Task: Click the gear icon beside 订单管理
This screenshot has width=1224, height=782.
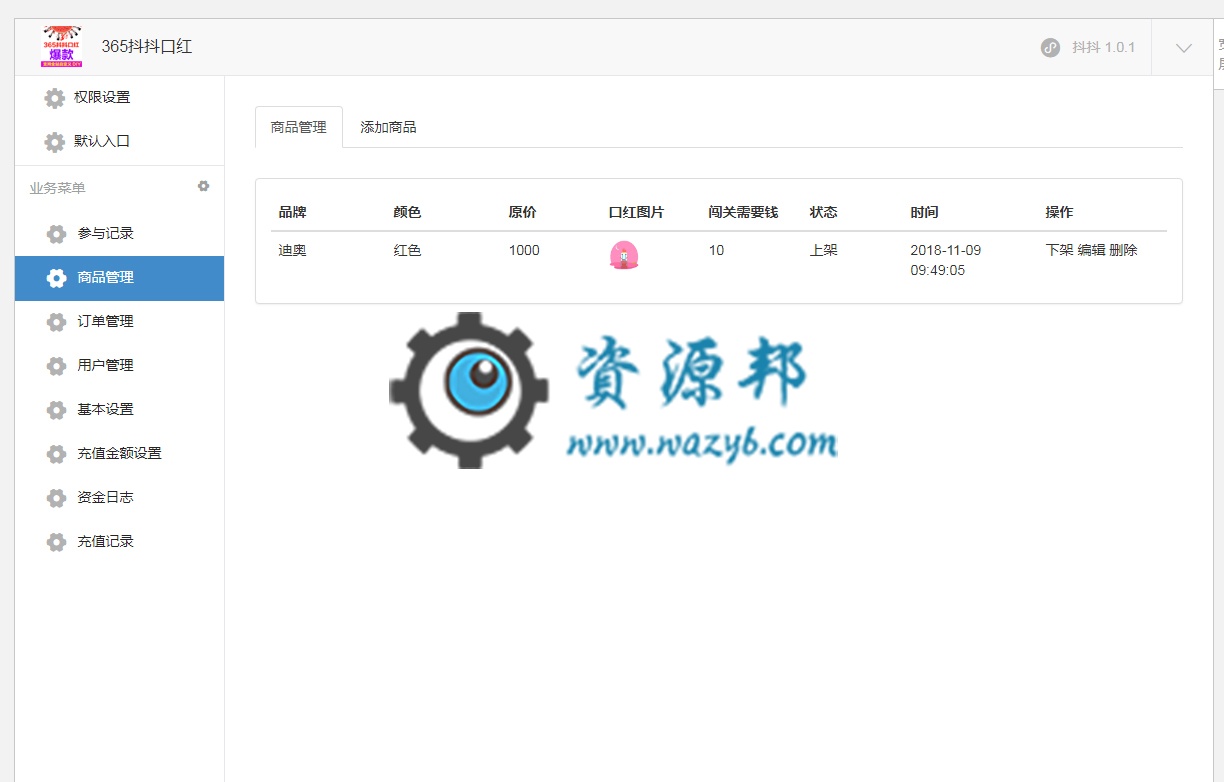Action: [57, 322]
